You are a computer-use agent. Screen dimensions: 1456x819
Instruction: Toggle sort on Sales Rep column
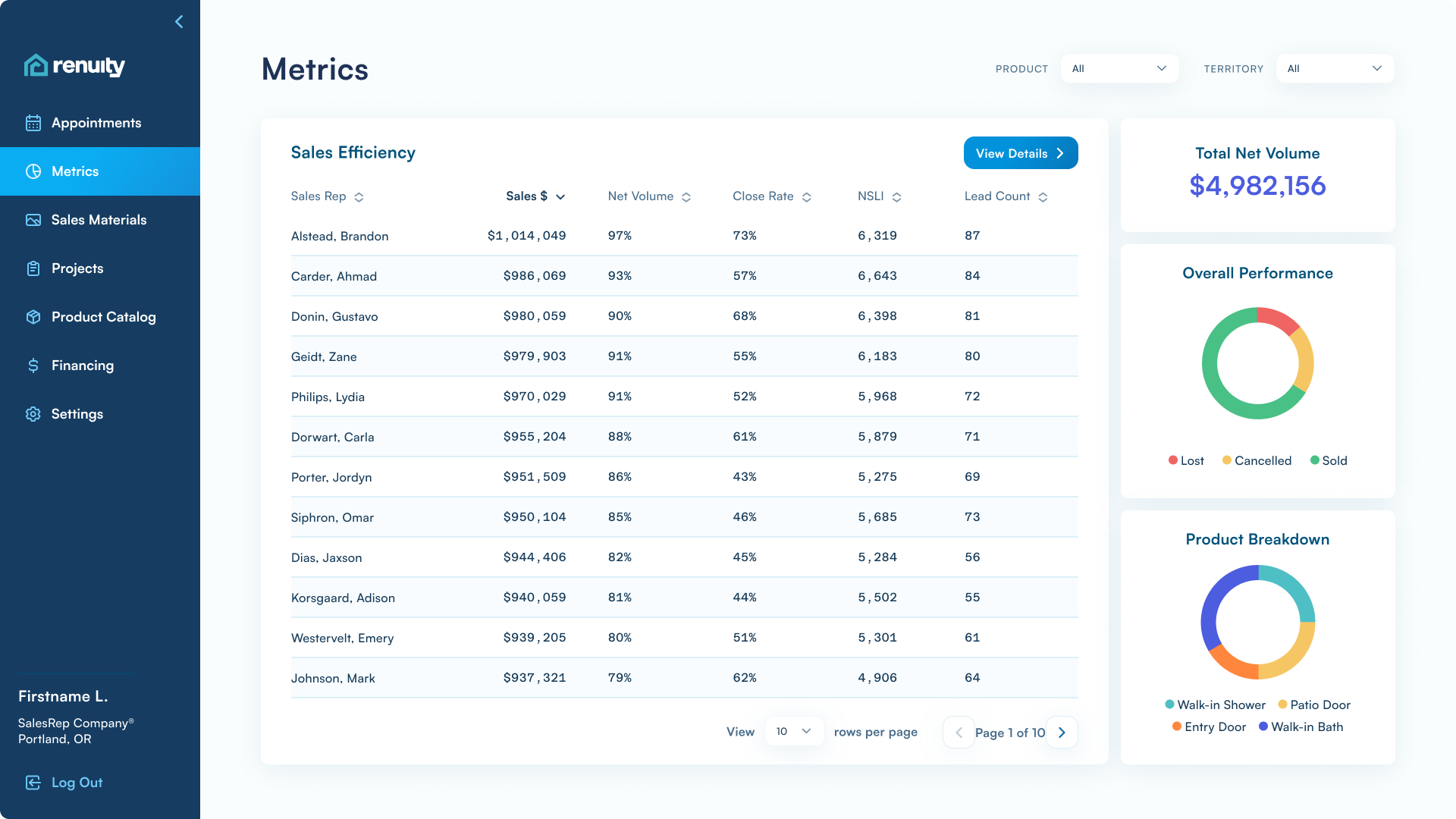359,197
